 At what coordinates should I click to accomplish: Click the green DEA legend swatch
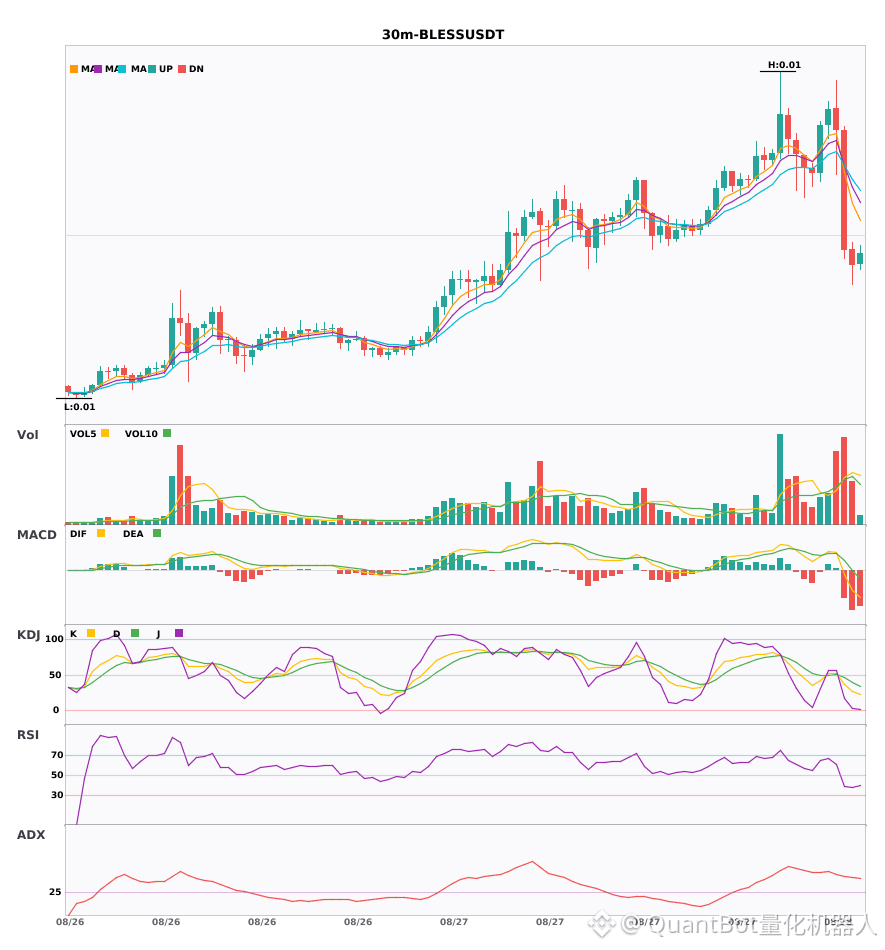click(x=157, y=533)
